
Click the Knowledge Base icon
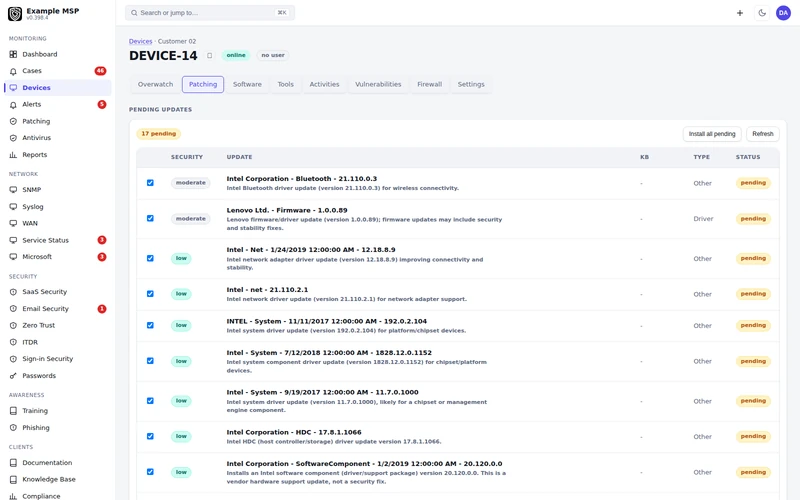pyautogui.click(x=13, y=479)
